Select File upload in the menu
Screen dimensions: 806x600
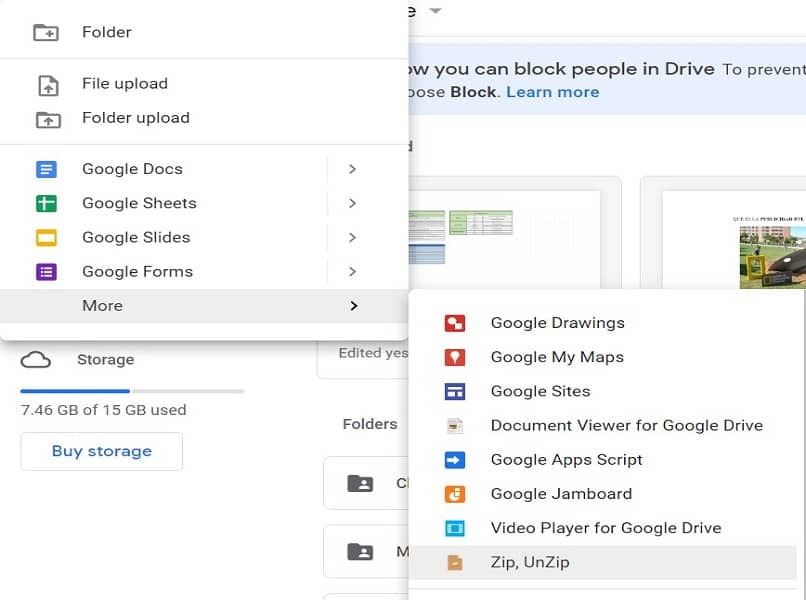[124, 83]
